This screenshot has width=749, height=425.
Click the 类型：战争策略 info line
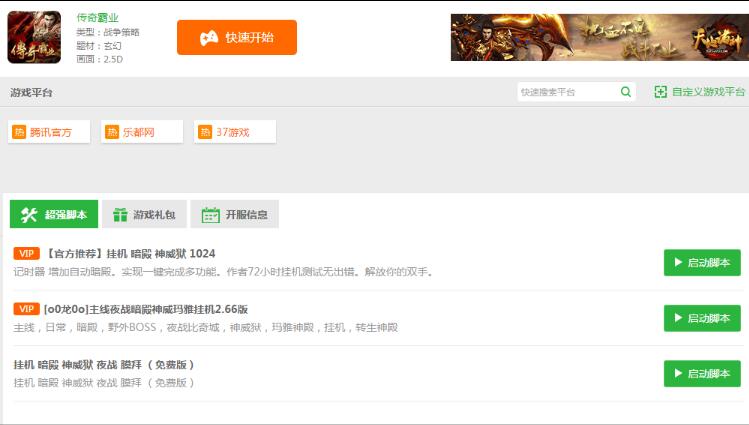point(108,32)
